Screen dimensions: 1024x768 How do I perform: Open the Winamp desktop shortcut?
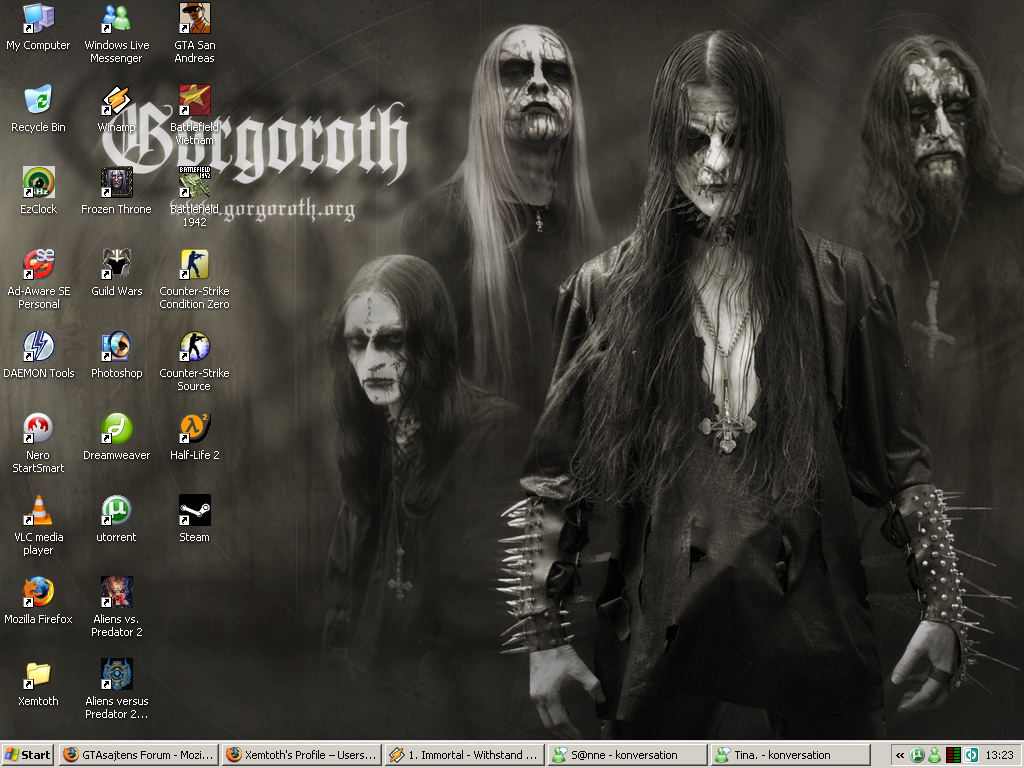[x=117, y=100]
